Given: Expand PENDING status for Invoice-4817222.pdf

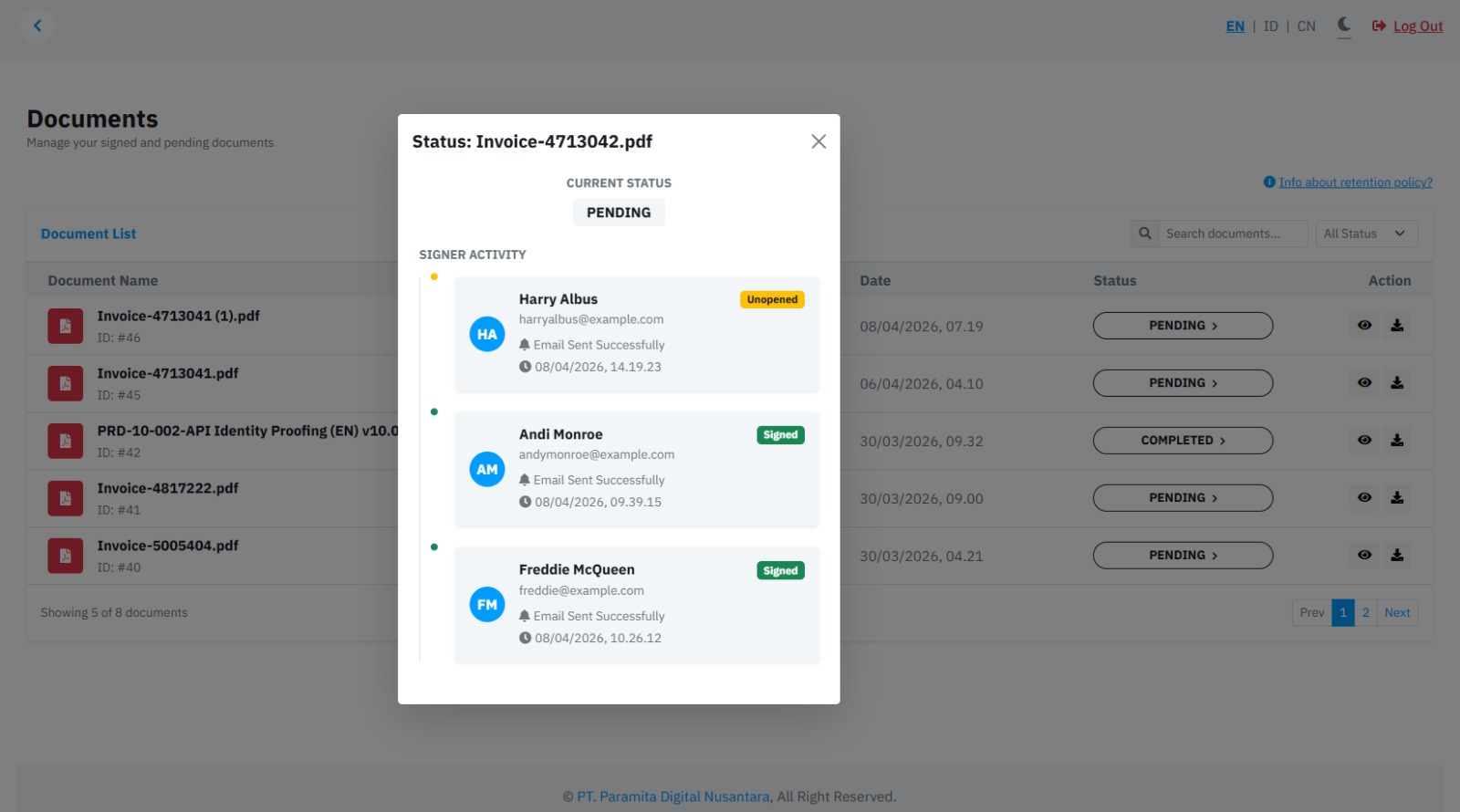Looking at the screenshot, I should coord(1183,498).
